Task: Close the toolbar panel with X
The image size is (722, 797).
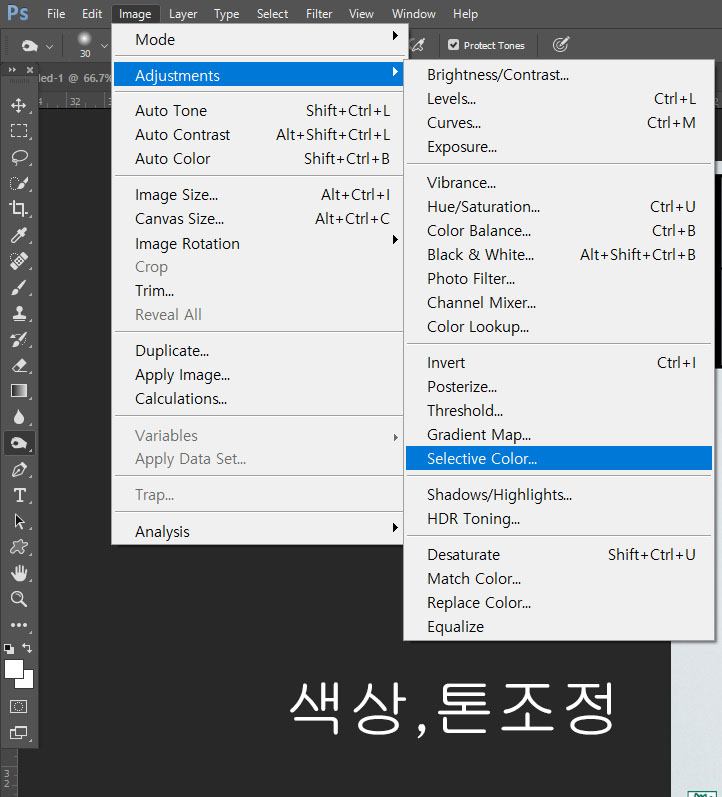Action: 30,70
